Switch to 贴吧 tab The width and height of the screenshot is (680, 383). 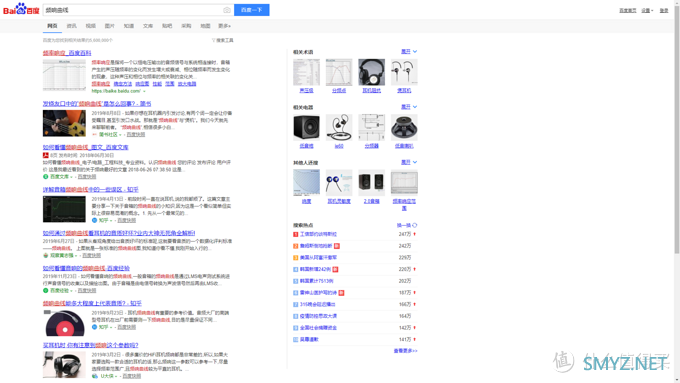click(x=167, y=26)
